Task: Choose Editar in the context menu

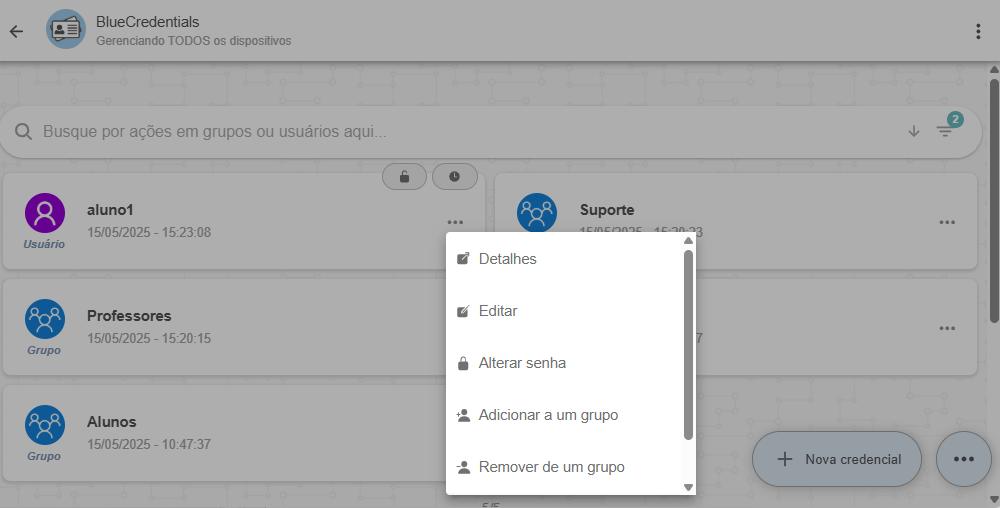Action: pyautogui.click(x=497, y=311)
